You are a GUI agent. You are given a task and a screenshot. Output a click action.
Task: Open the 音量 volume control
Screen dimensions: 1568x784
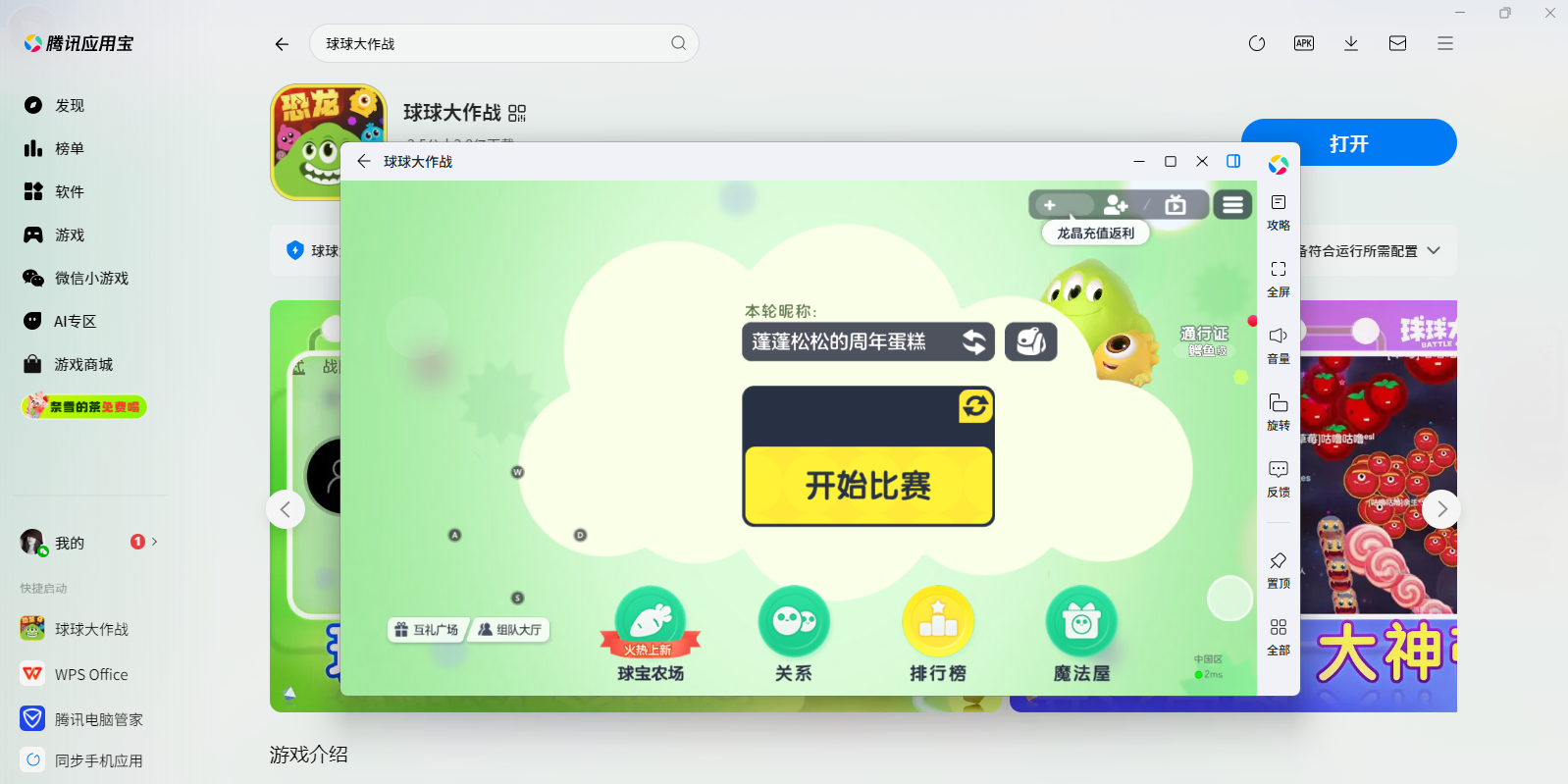click(1278, 337)
